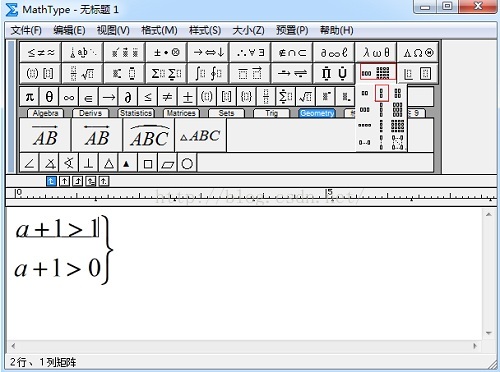Switch to the Algebra tab

coord(45,113)
